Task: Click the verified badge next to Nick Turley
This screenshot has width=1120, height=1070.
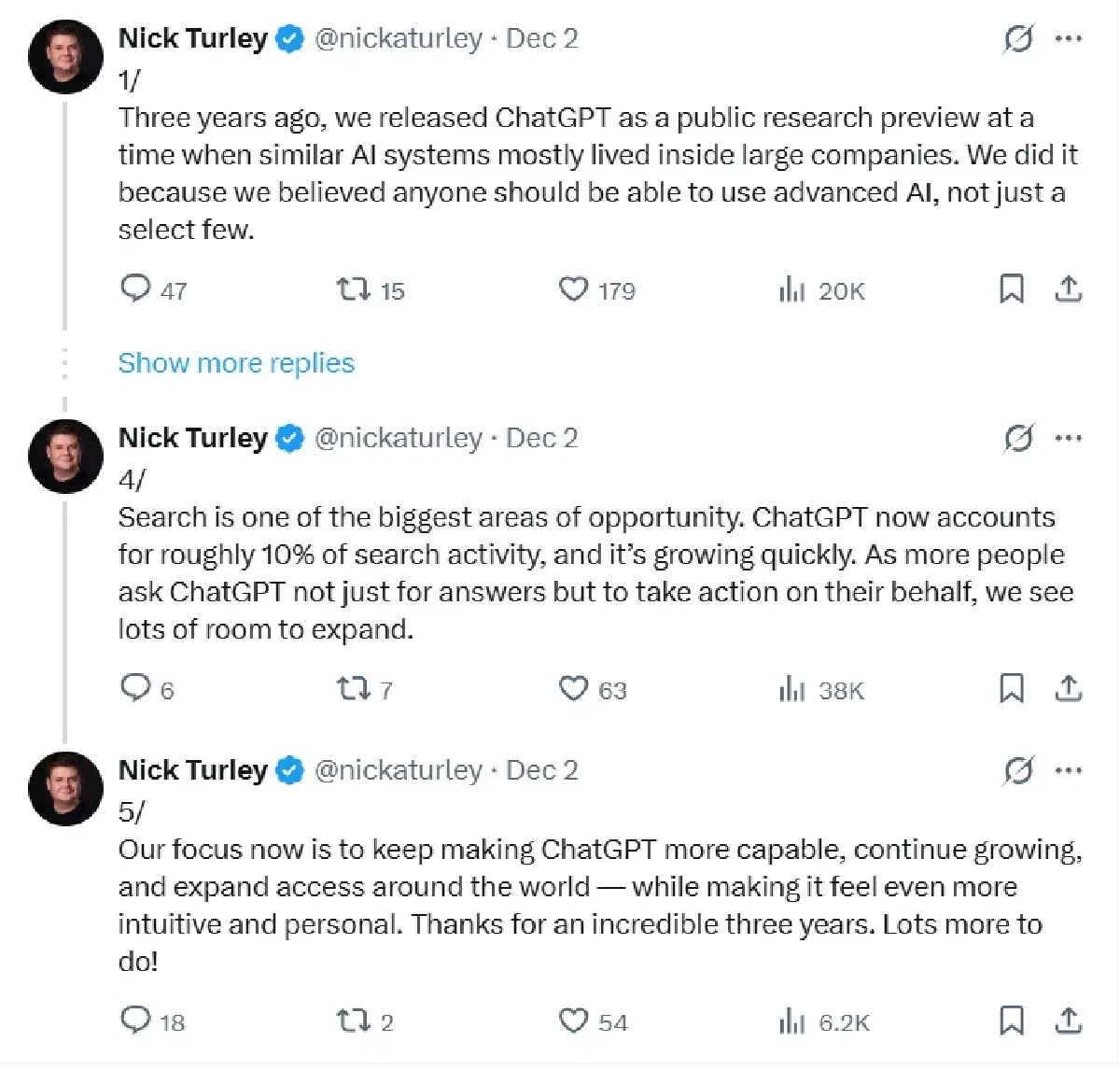Action: tap(289, 38)
